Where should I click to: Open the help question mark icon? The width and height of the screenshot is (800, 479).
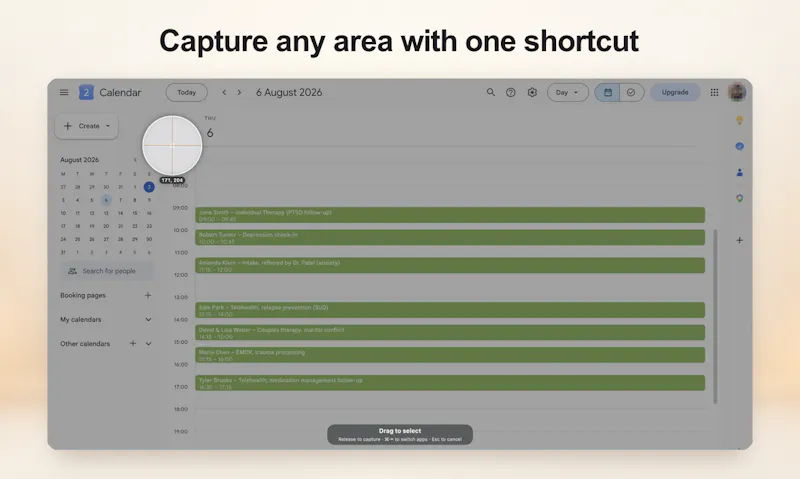point(511,92)
